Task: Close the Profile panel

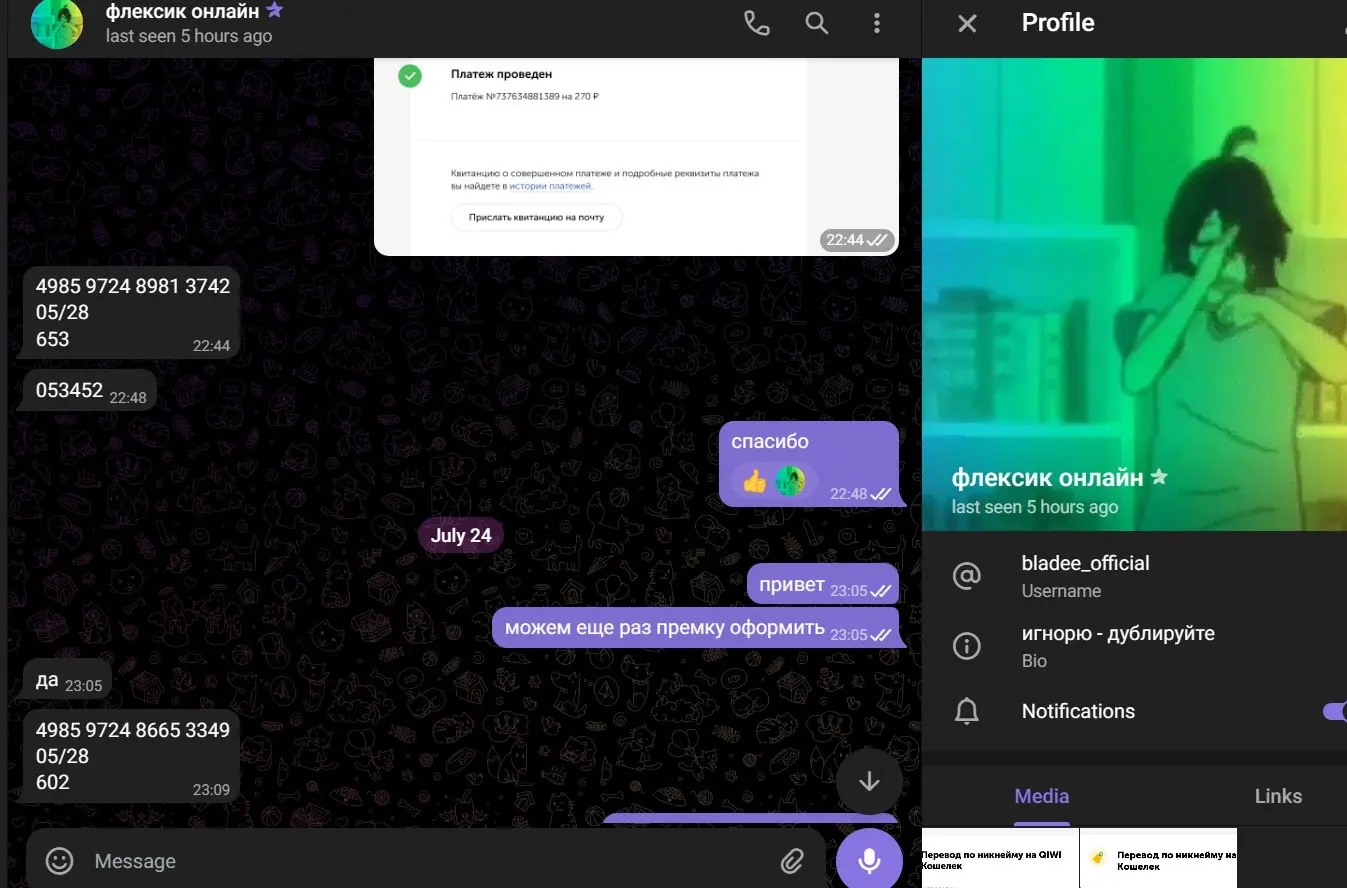Action: tap(967, 23)
